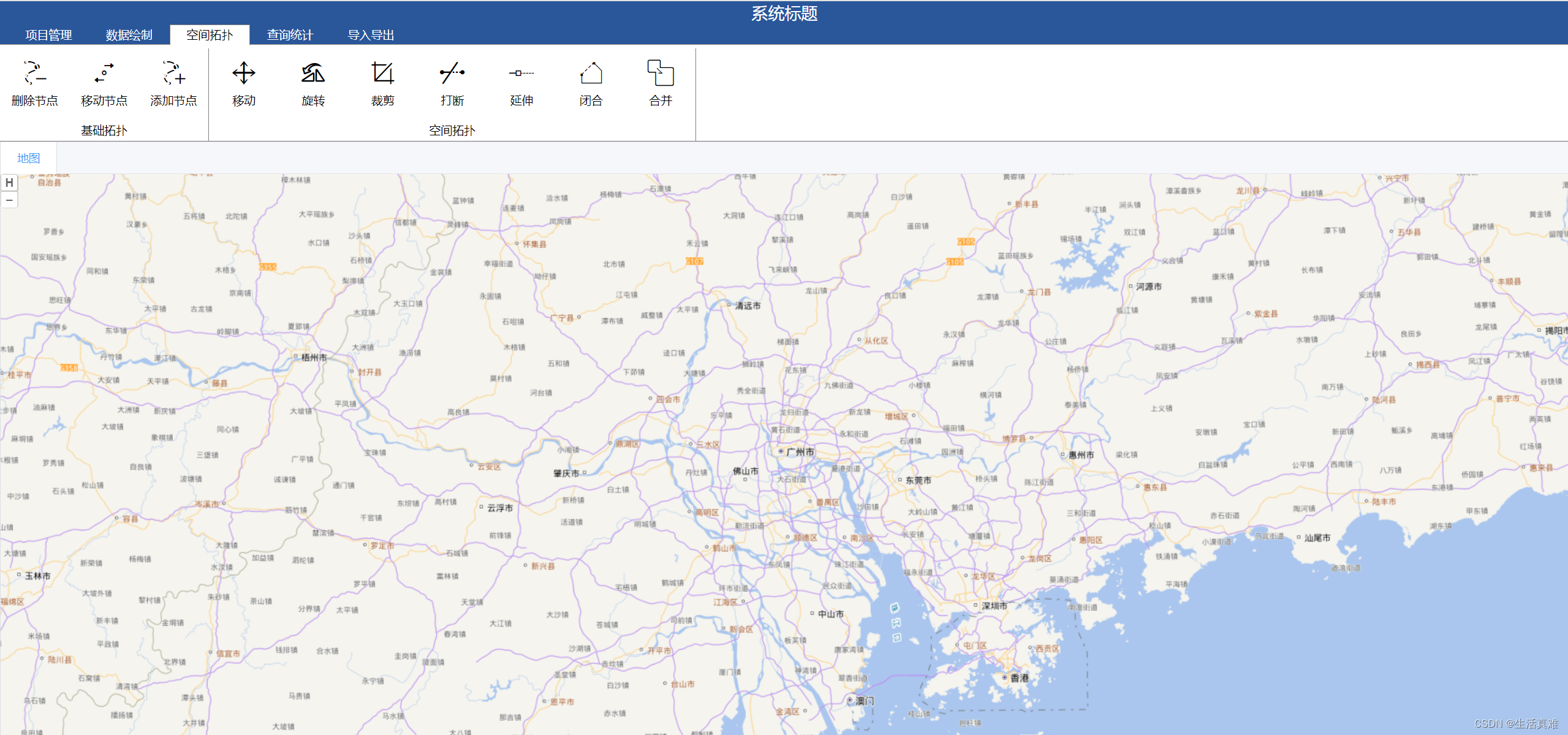Select the 裁剪 (clip) tool
Viewport: 1568px width, 735px height.
pyautogui.click(x=382, y=83)
